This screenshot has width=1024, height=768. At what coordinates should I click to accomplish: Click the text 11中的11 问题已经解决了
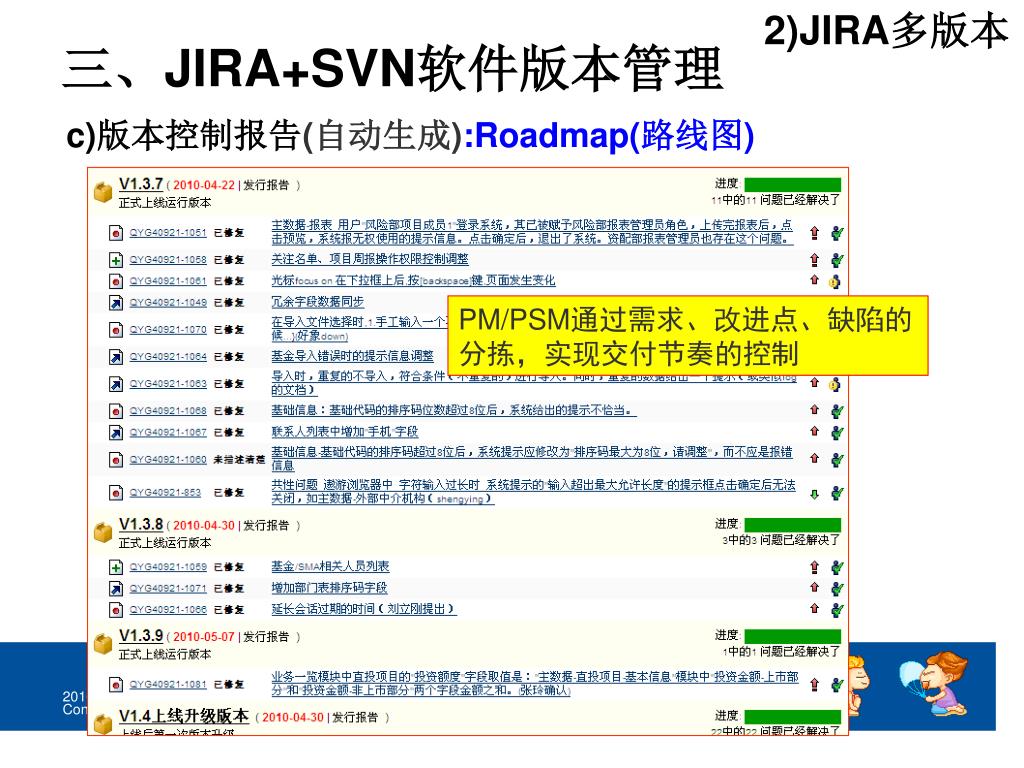775,200
